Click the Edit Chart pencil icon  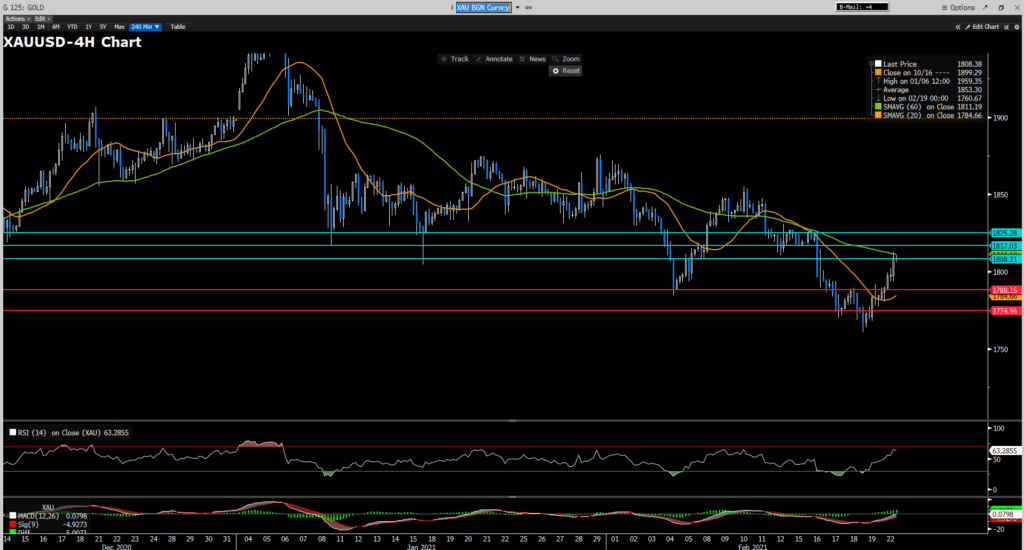[x=968, y=27]
